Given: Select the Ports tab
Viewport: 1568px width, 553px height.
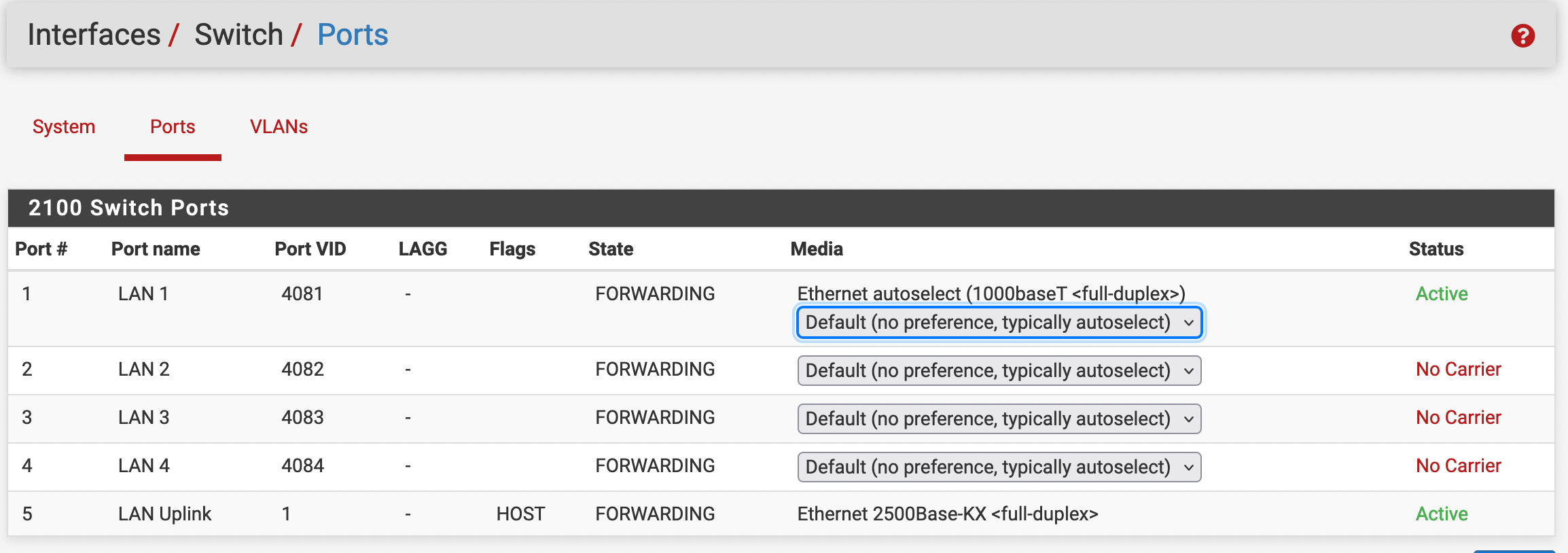Looking at the screenshot, I should click(x=173, y=127).
